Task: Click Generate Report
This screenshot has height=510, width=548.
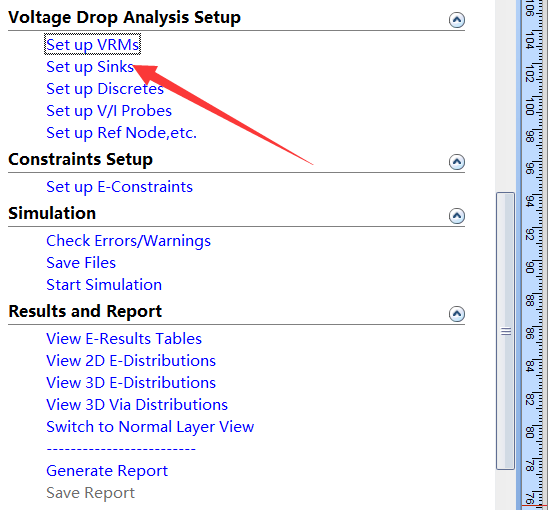Action: click(x=107, y=471)
